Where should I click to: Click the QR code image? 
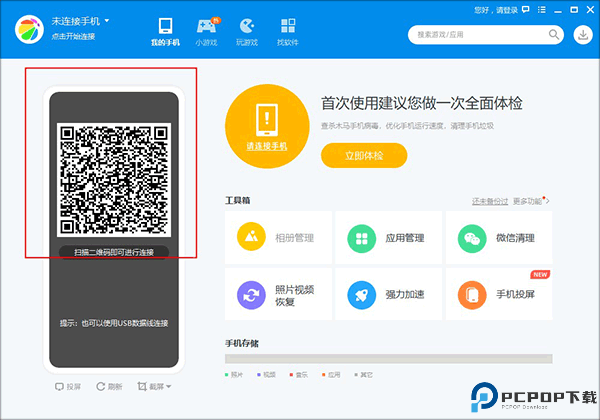pyautogui.click(x=114, y=180)
